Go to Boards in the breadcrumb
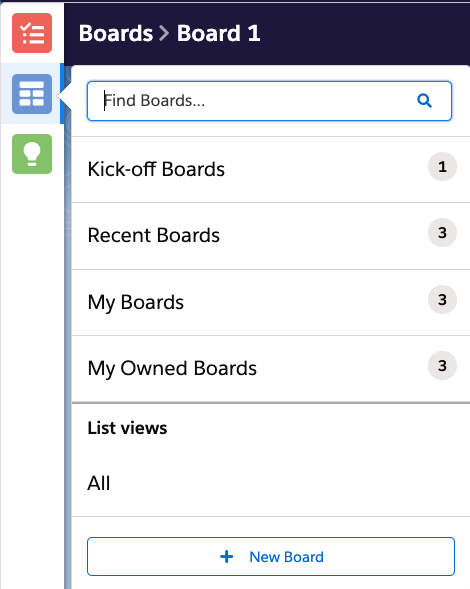 pyautogui.click(x=116, y=33)
